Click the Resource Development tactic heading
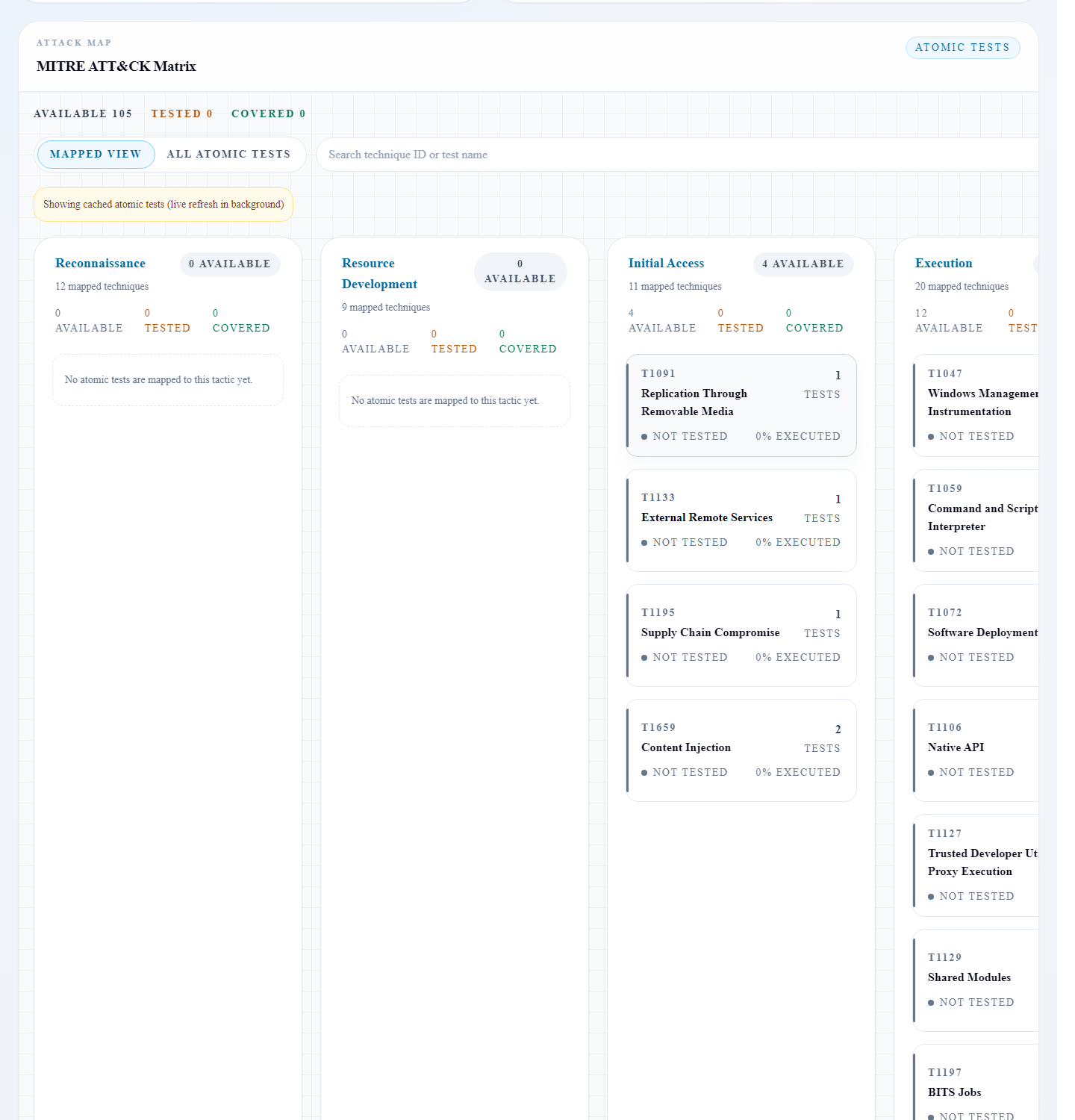The height and width of the screenshot is (1120, 1075). click(x=379, y=274)
